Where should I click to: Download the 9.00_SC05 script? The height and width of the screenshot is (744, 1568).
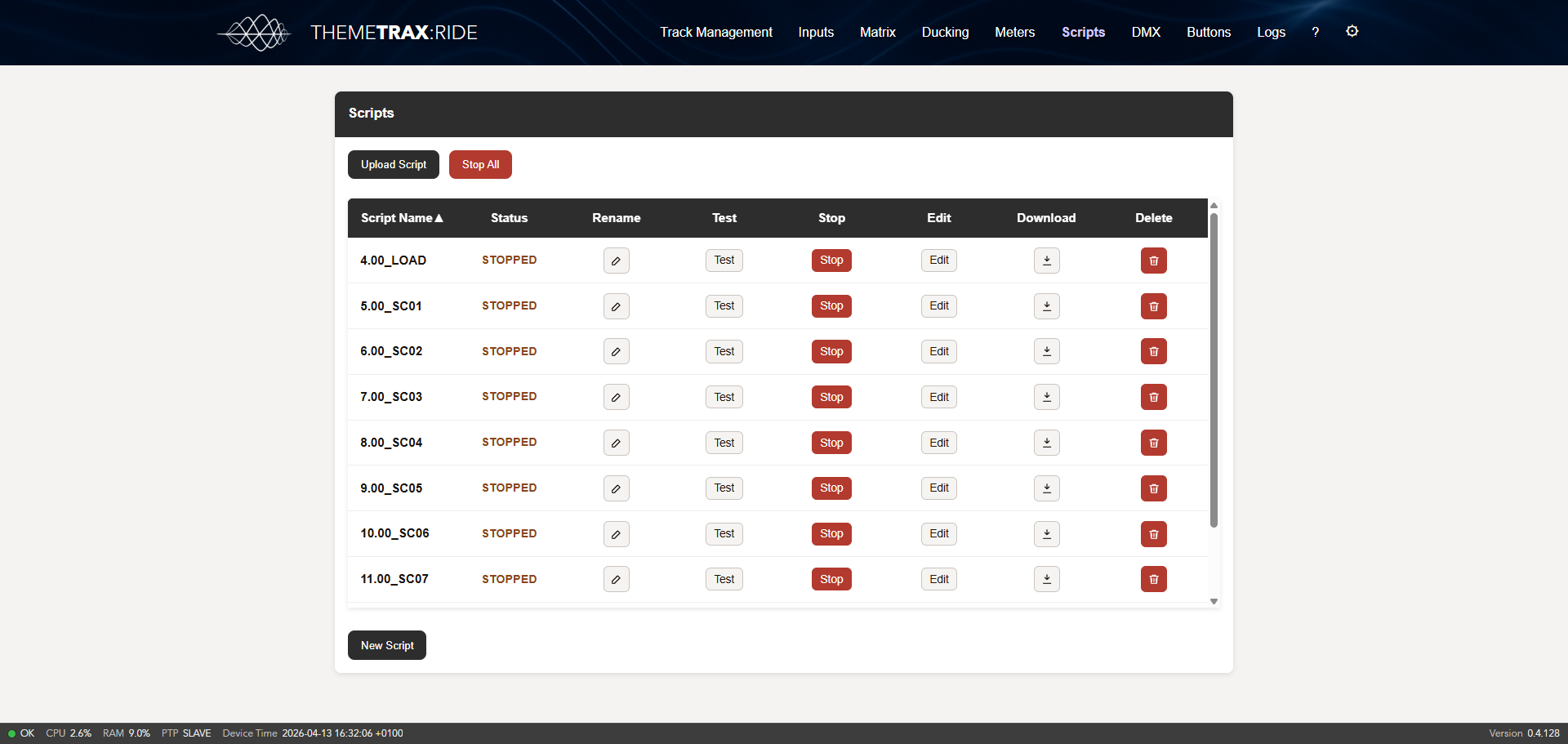(1046, 488)
